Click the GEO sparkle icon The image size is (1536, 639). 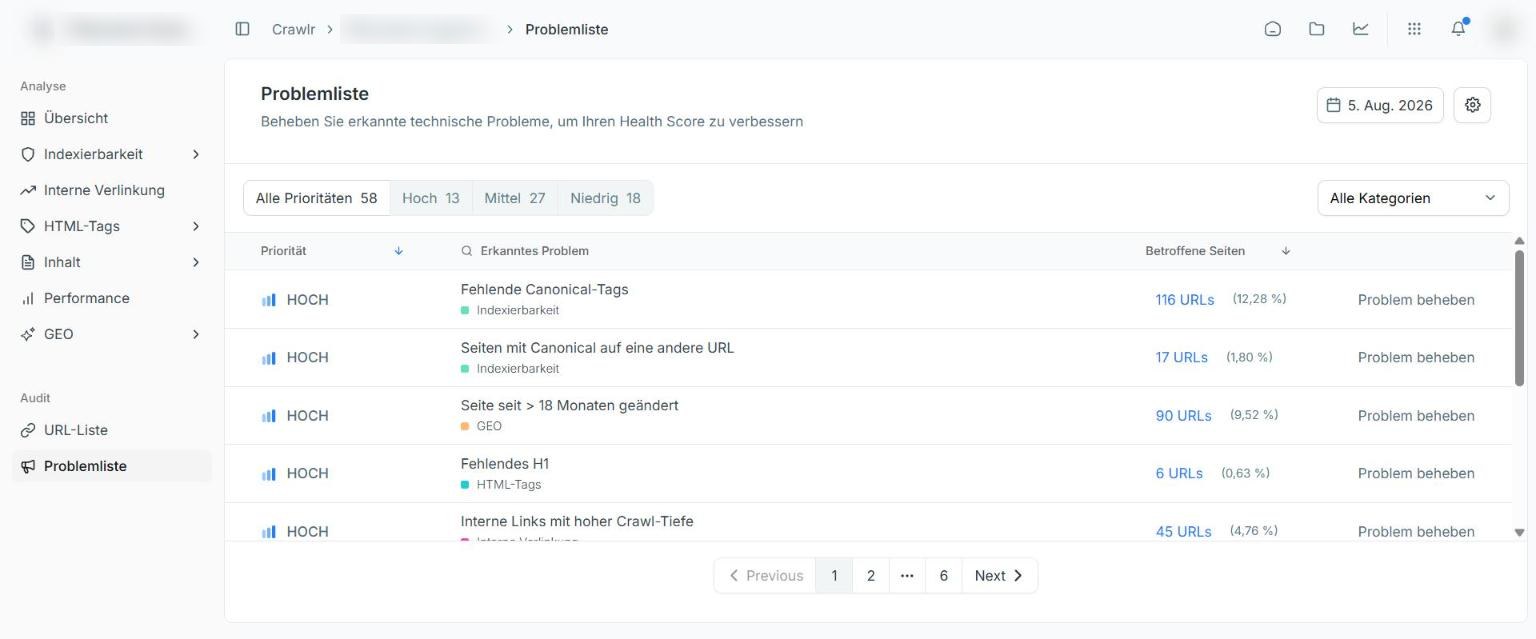point(27,334)
